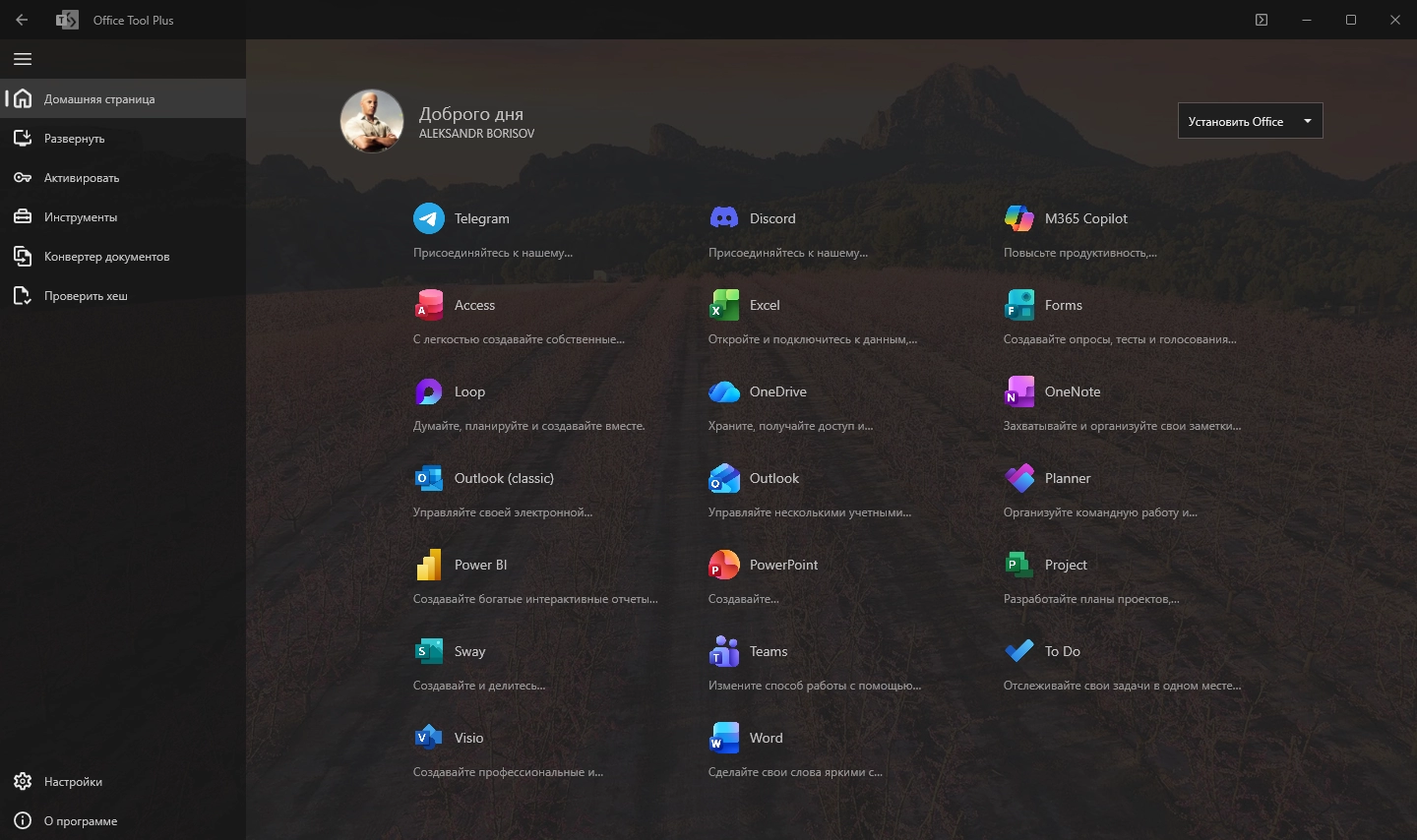
Task: Click the Power BI icon
Action: pyautogui.click(x=429, y=565)
